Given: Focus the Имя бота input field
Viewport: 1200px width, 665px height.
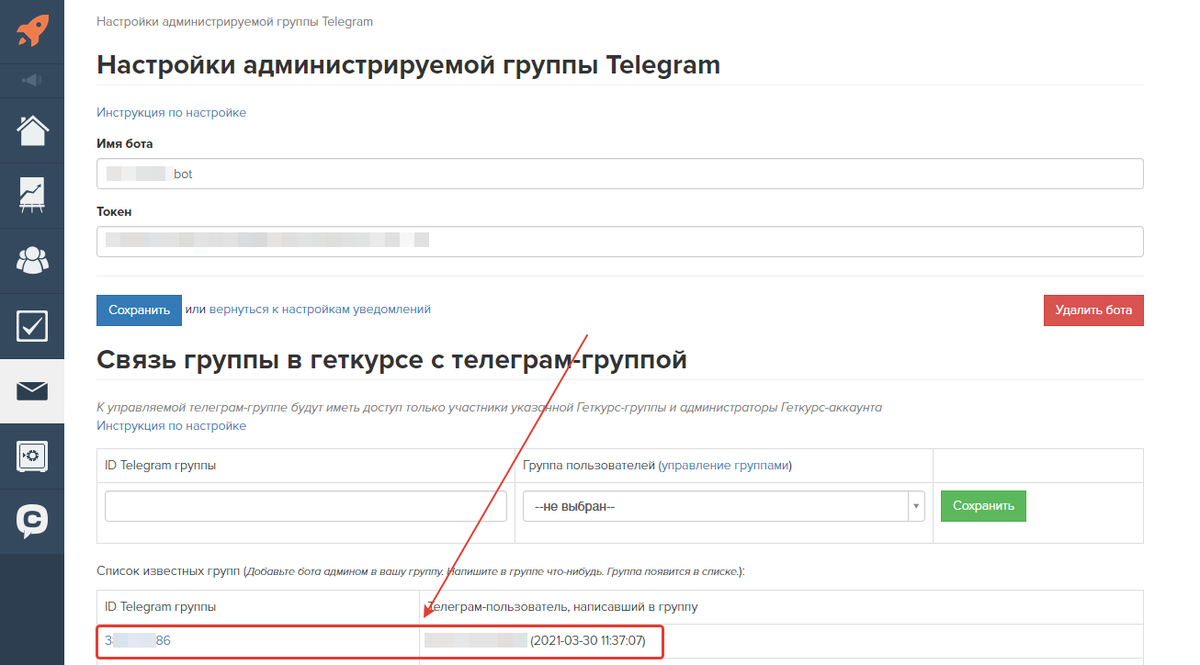Looking at the screenshot, I should click(x=620, y=174).
